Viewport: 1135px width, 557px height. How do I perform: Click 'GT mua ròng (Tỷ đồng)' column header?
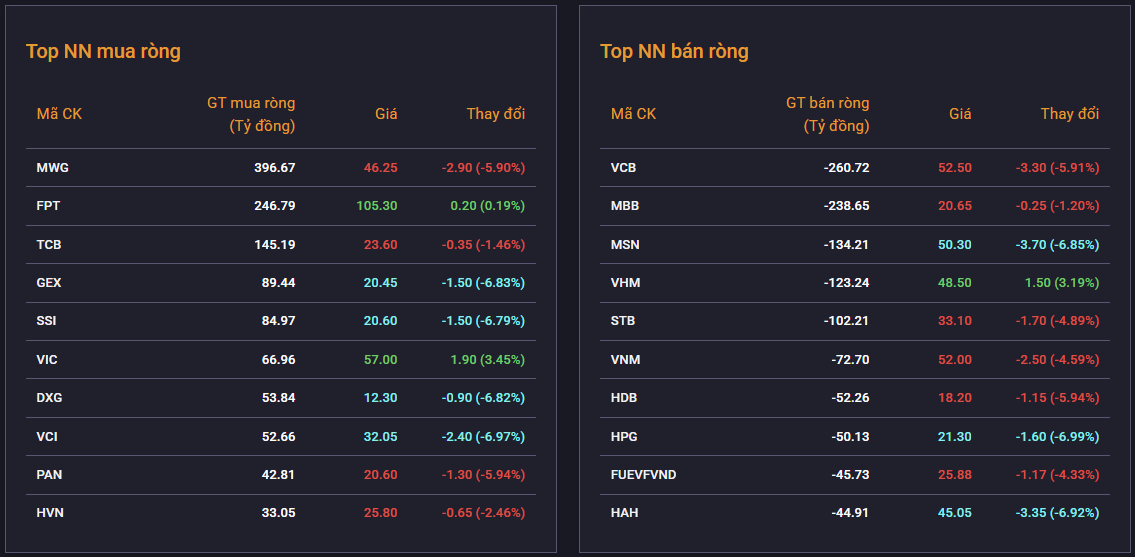pos(251,114)
